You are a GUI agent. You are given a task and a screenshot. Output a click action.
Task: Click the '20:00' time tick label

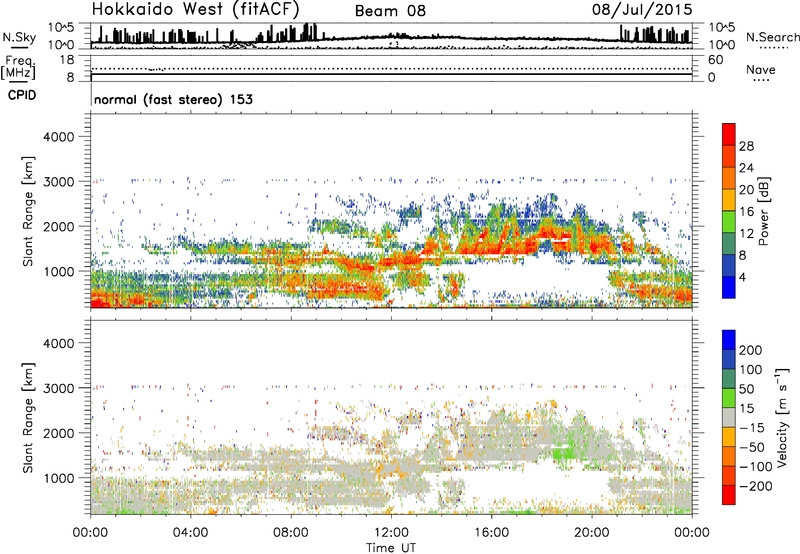[591, 533]
